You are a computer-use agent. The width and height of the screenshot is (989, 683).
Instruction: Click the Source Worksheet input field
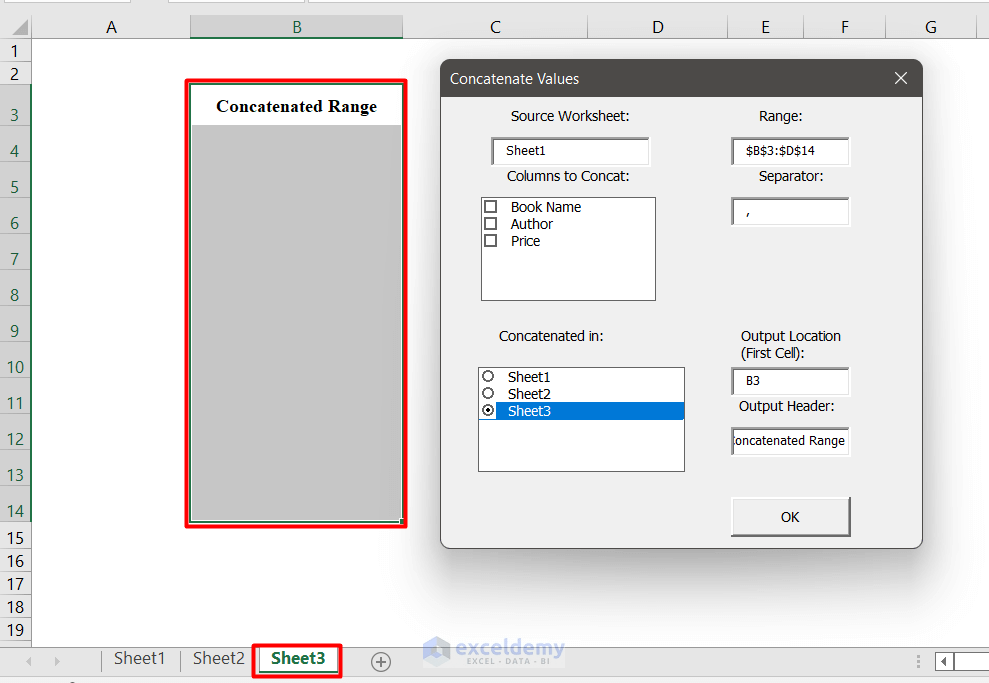569,151
